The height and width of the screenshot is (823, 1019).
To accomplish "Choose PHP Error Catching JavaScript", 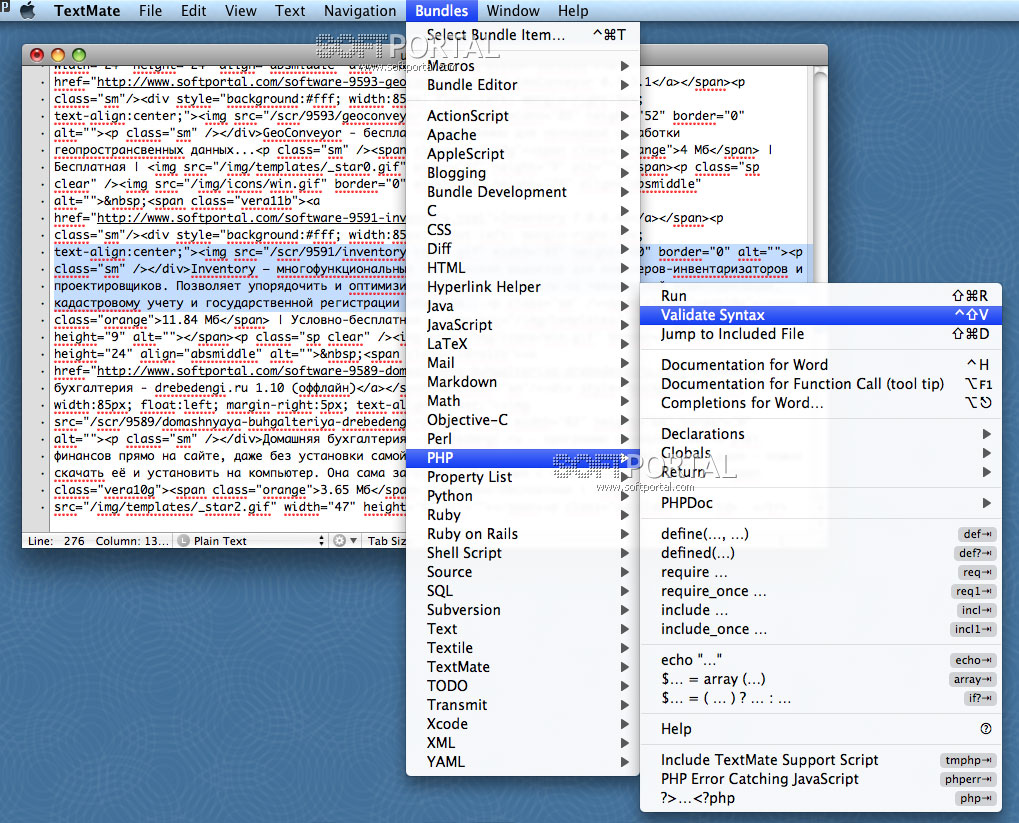I will pos(821,779).
